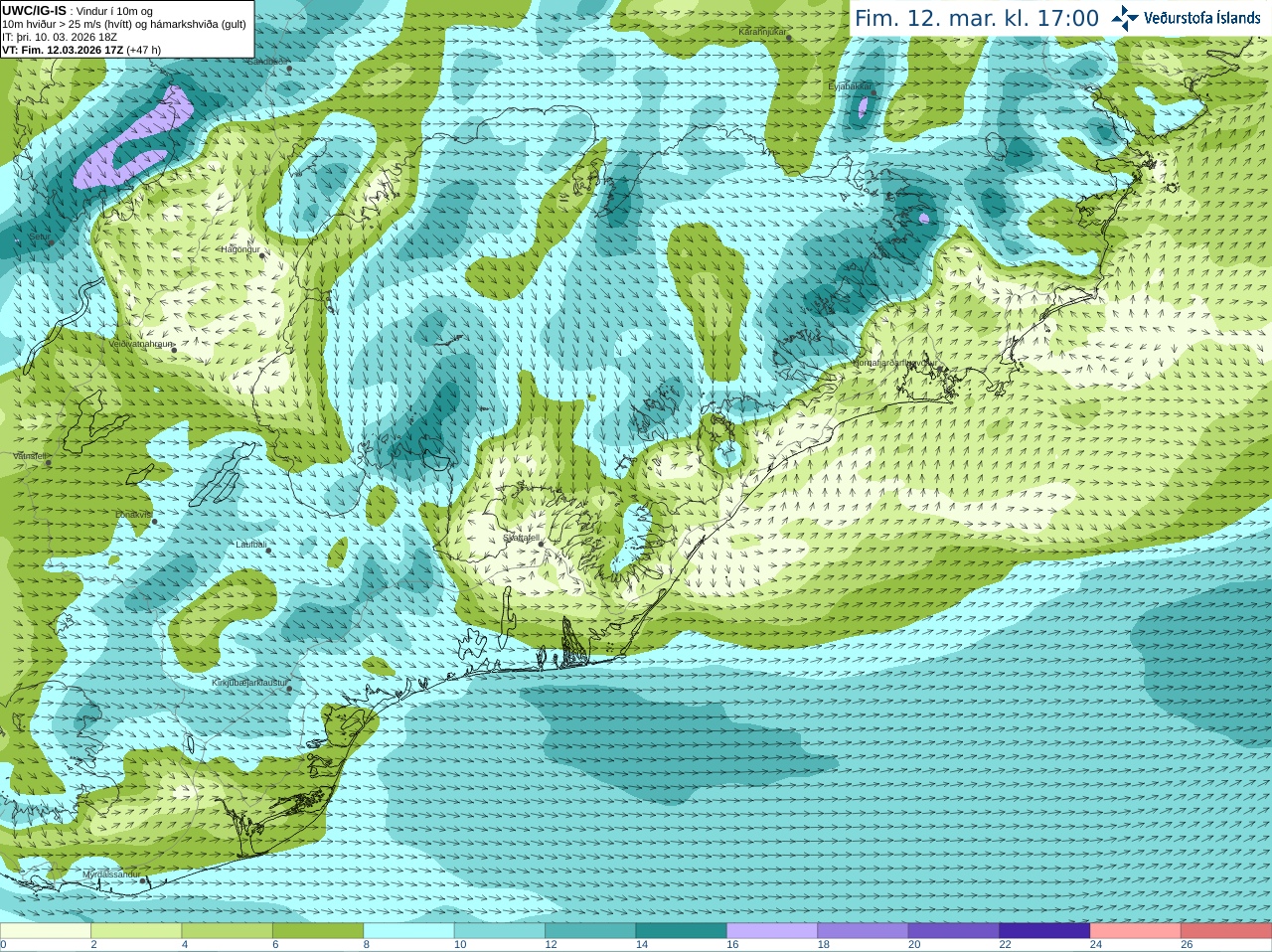This screenshot has height=952, width=1272.
Task: Click the Veðurstofa Íslands name text
Action: pos(1201,18)
